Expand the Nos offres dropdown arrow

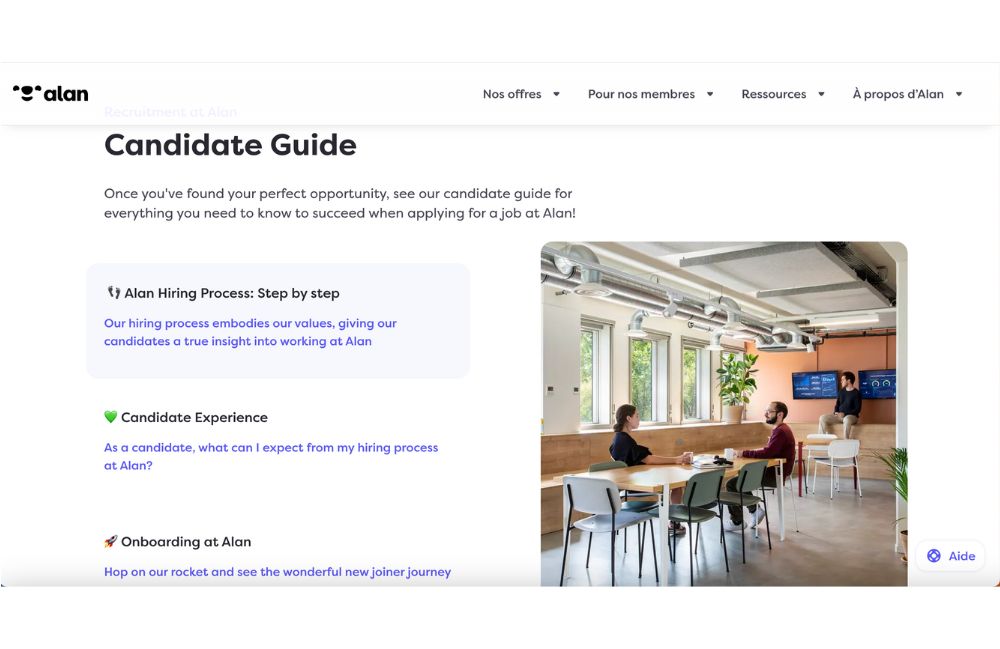pos(556,94)
